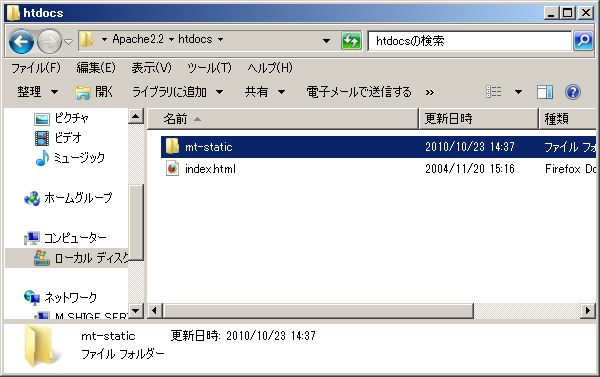Open the ファイル(F) menu

click(36, 68)
